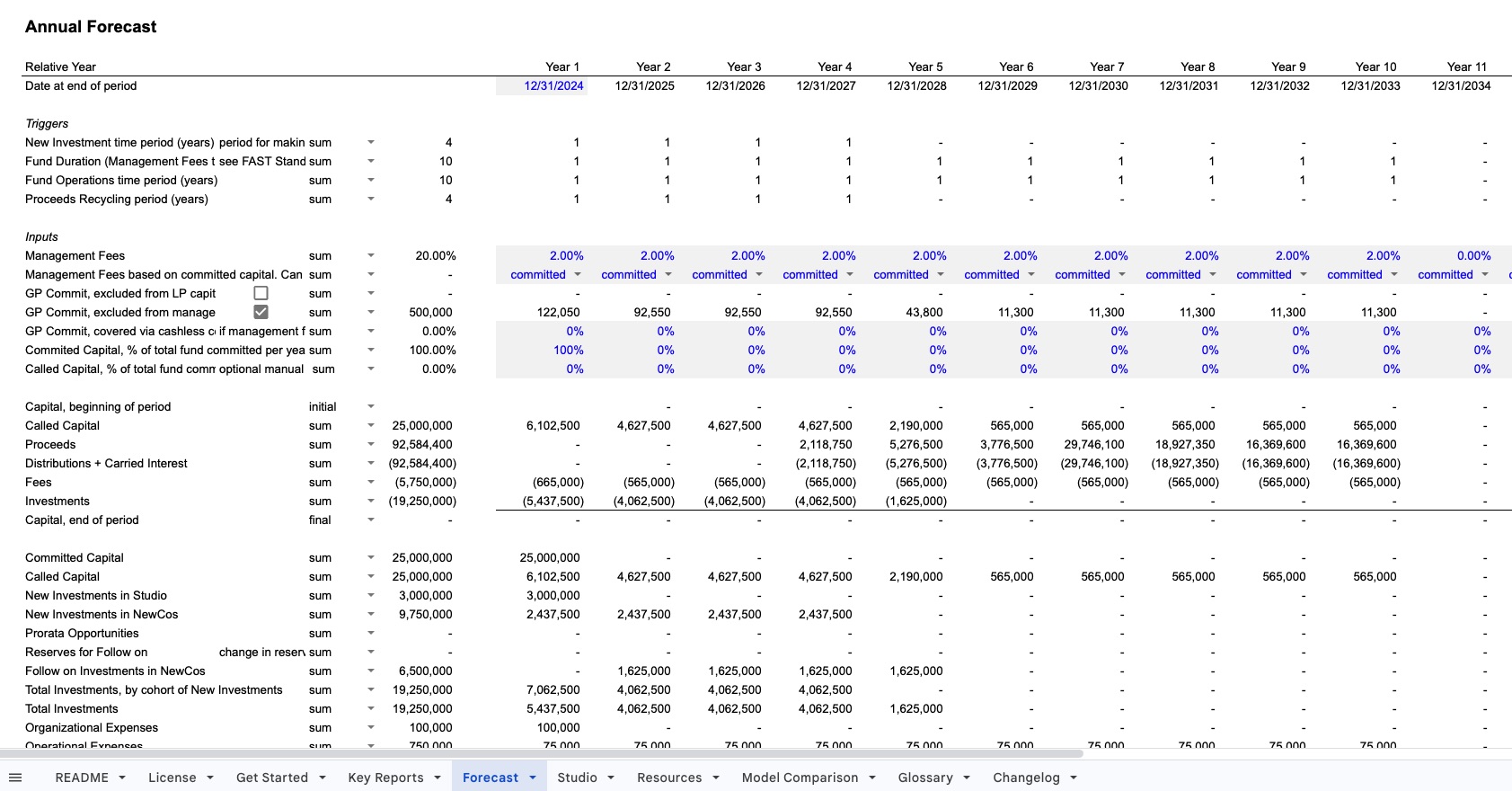Open dropdown for Total Investments row
The height and width of the screenshot is (791, 1512).
click(371, 708)
